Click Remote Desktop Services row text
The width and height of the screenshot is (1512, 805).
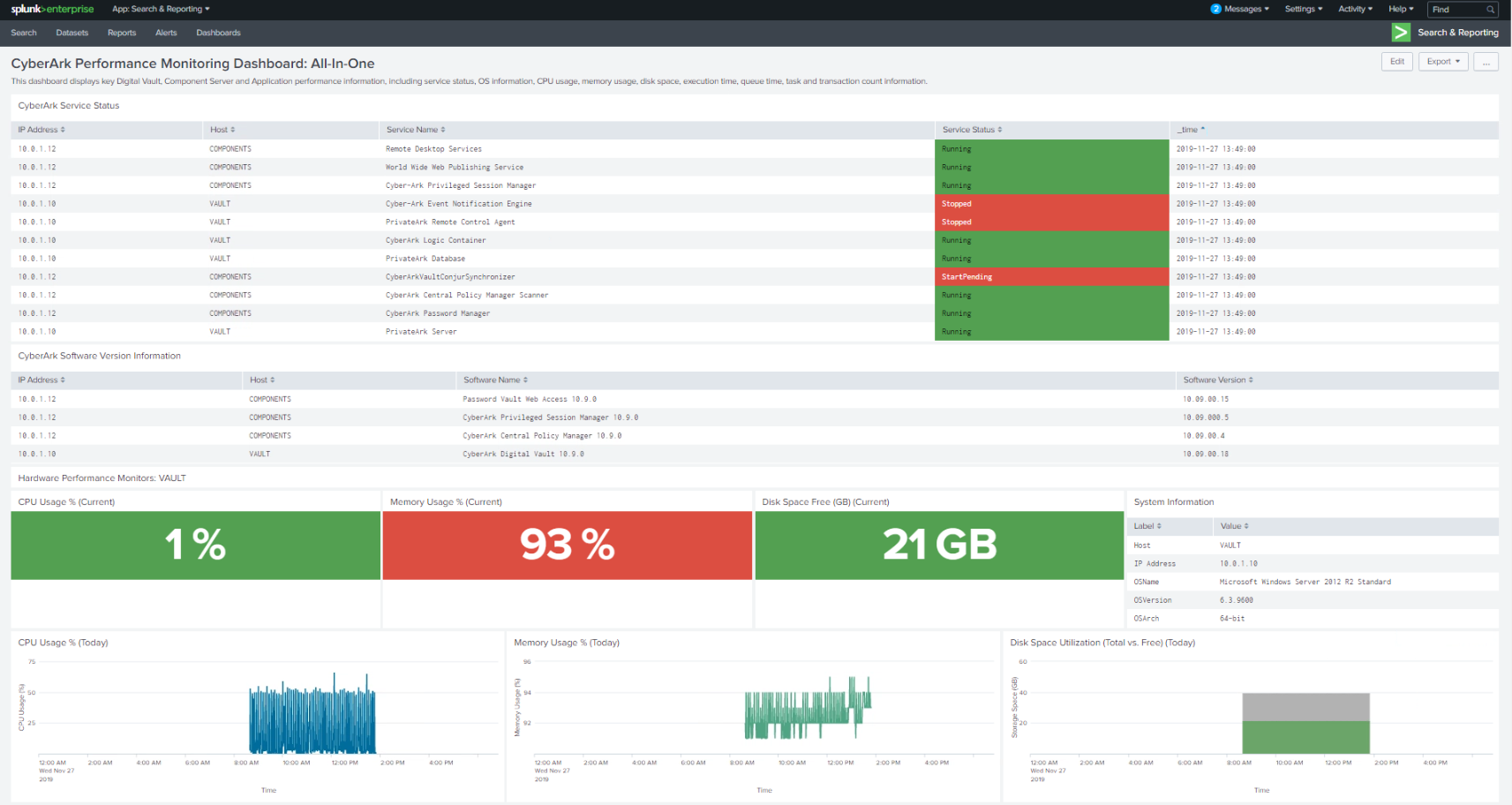pos(433,149)
